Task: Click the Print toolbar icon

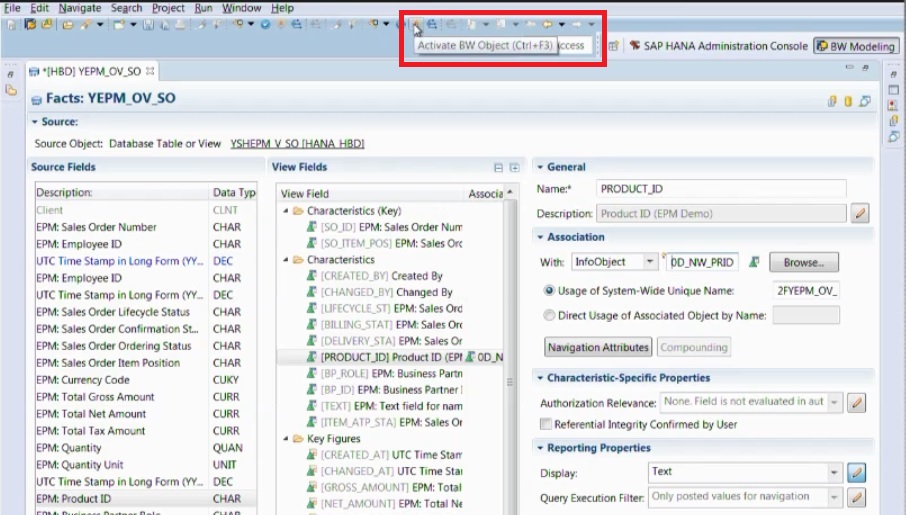Action: pyautogui.click(x=180, y=24)
